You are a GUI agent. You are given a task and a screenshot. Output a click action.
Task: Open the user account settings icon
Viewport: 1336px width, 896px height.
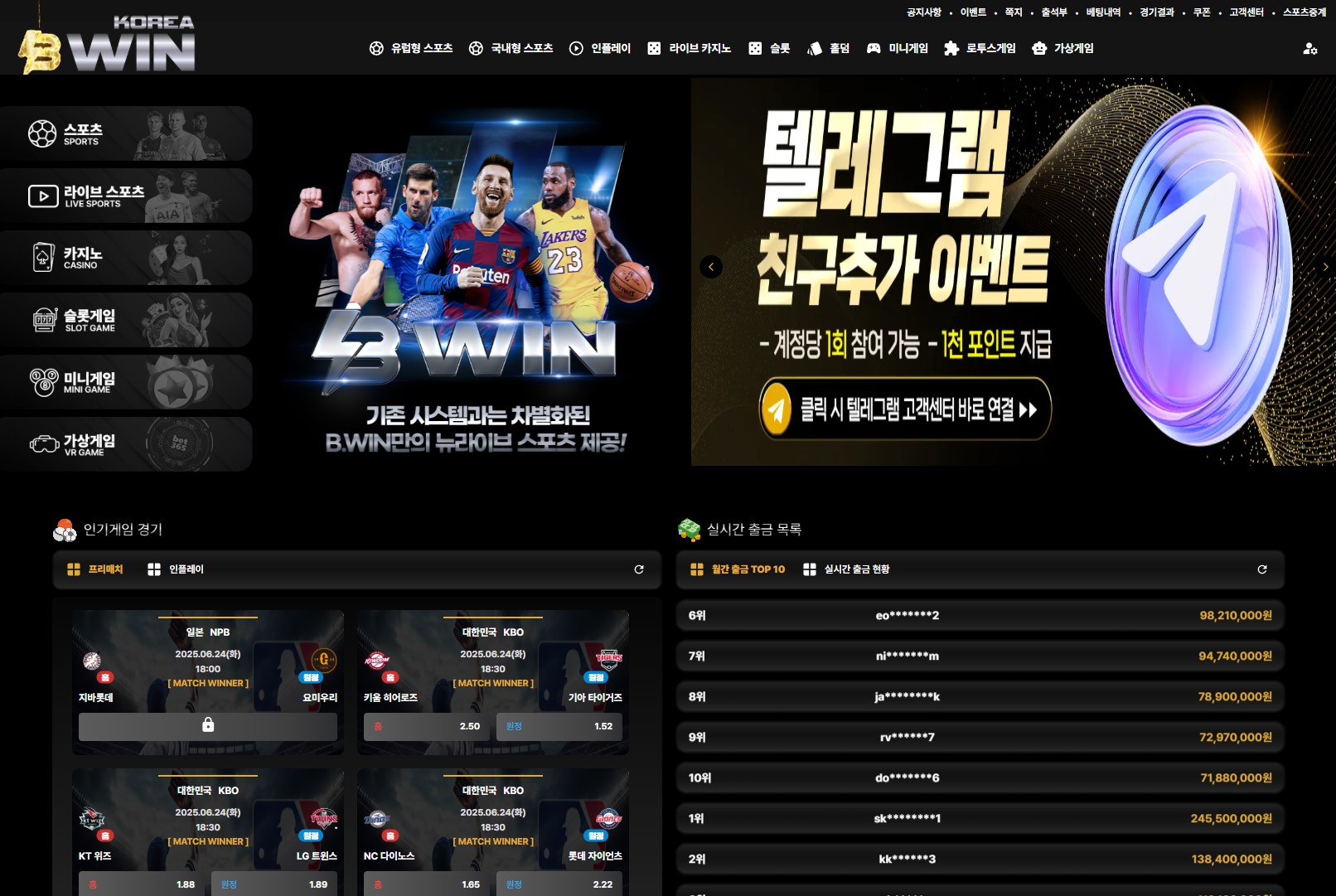1309,49
